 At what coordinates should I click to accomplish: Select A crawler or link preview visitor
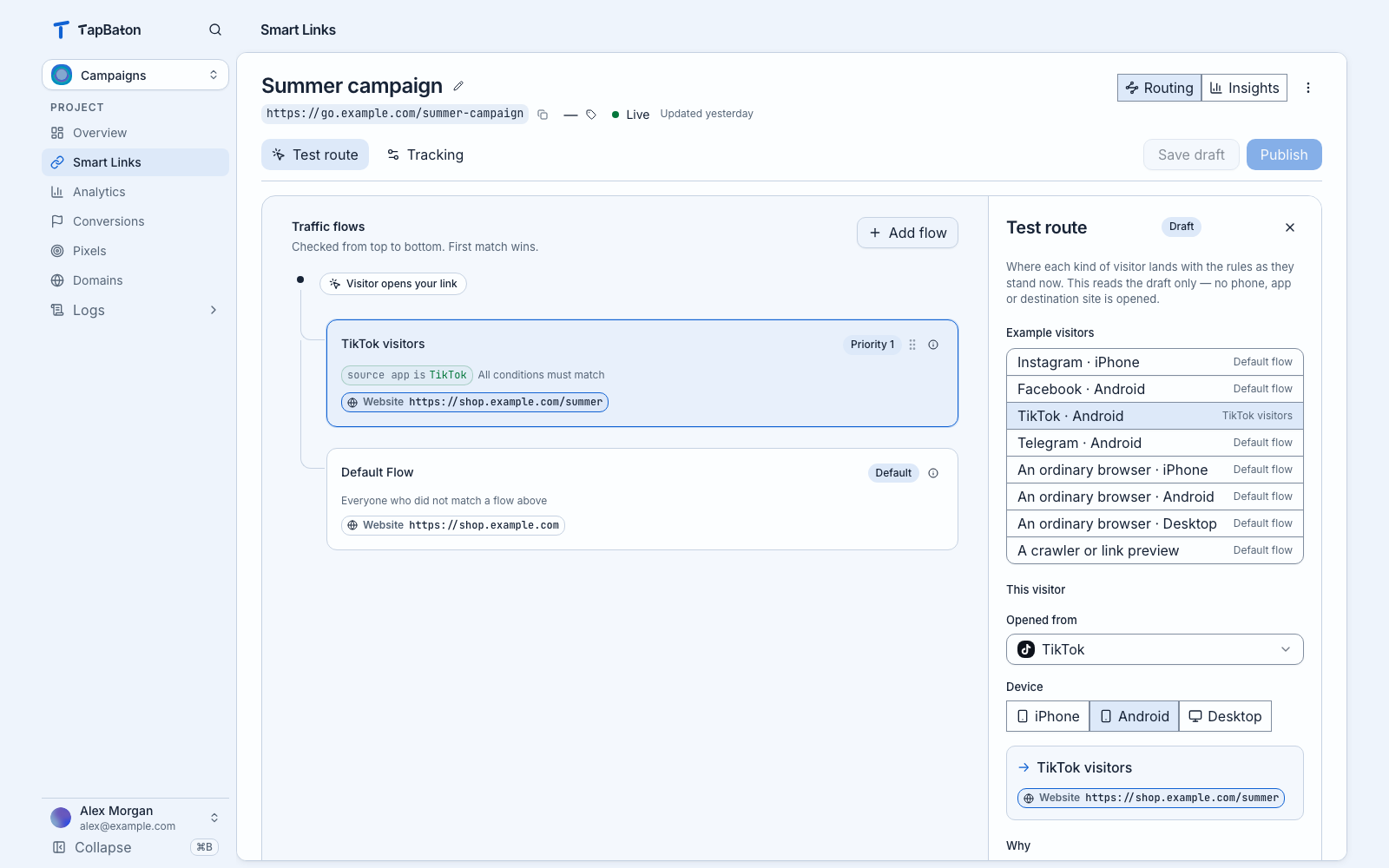coord(1155,550)
